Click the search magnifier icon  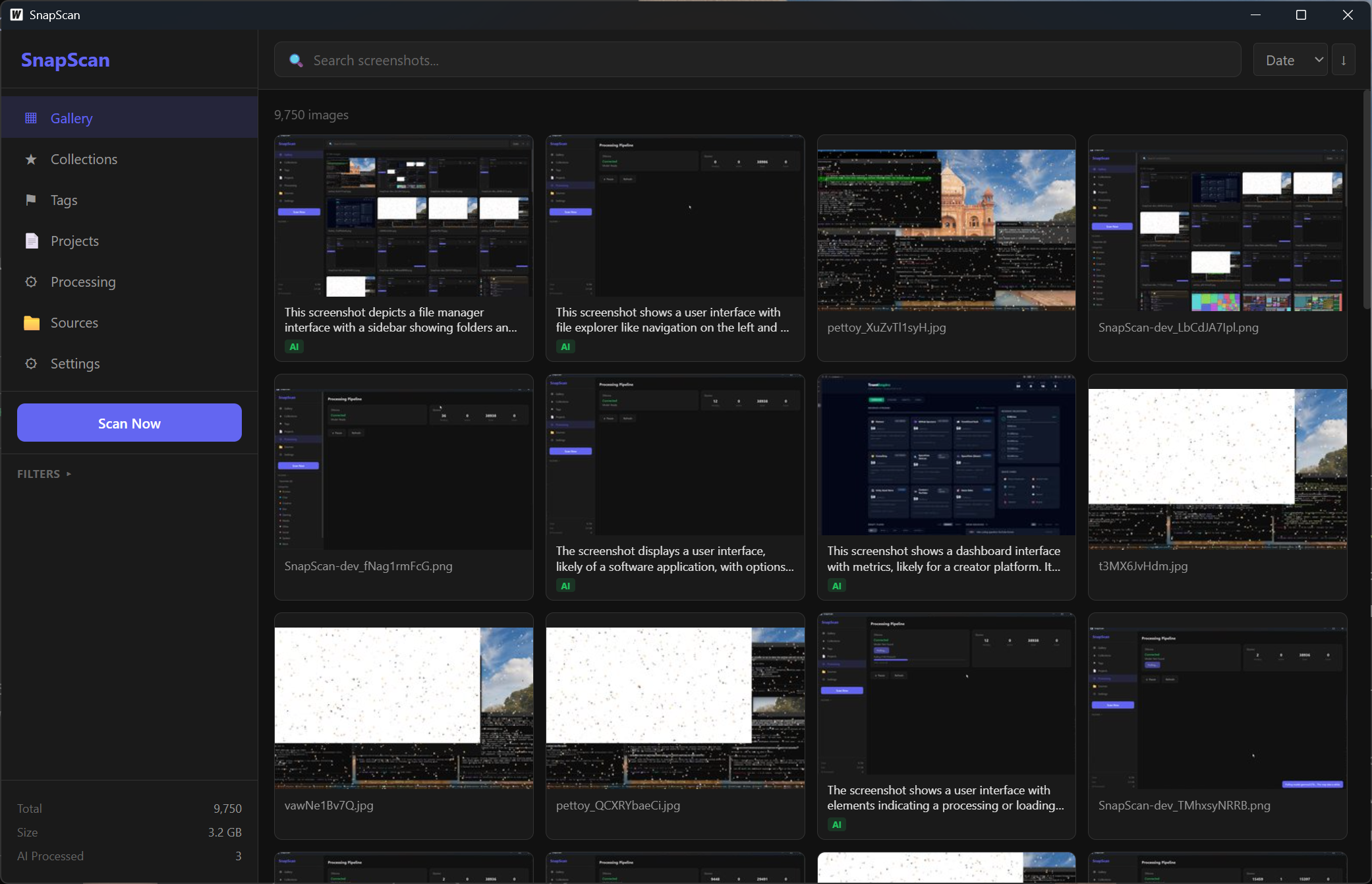tap(297, 59)
